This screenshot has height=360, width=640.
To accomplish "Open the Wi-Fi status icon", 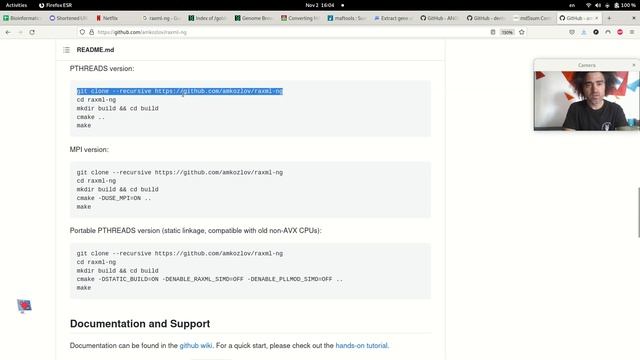I will coord(588,5).
